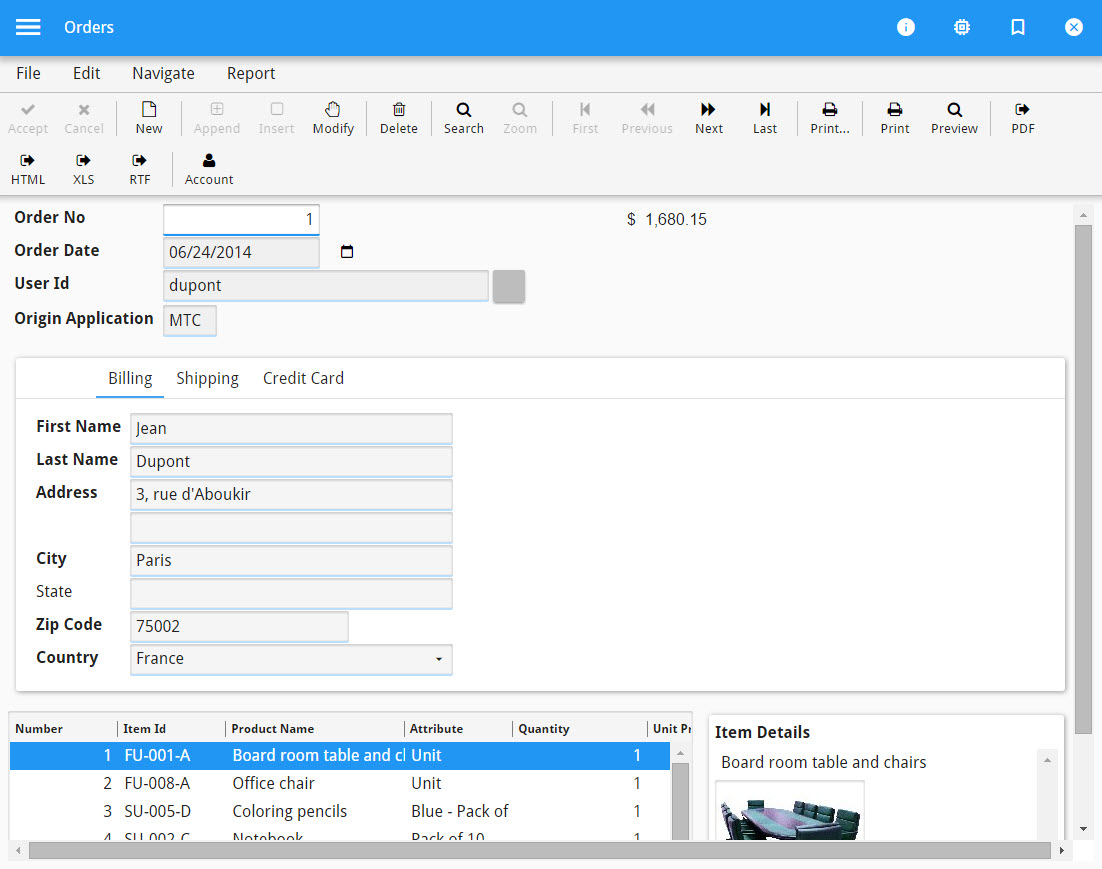Open the Account tool
This screenshot has width=1102, height=869.
pyautogui.click(x=208, y=168)
